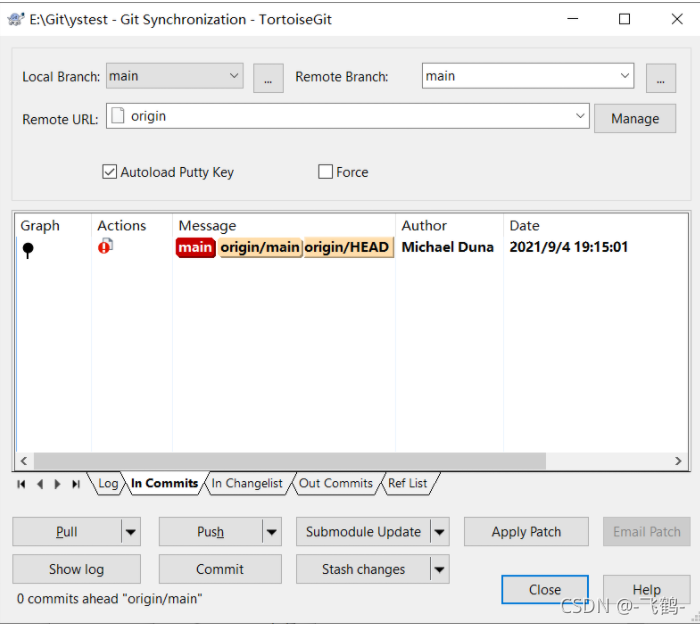This screenshot has width=700, height=624.
Task: Click Submodule Update button
Action: 363,532
